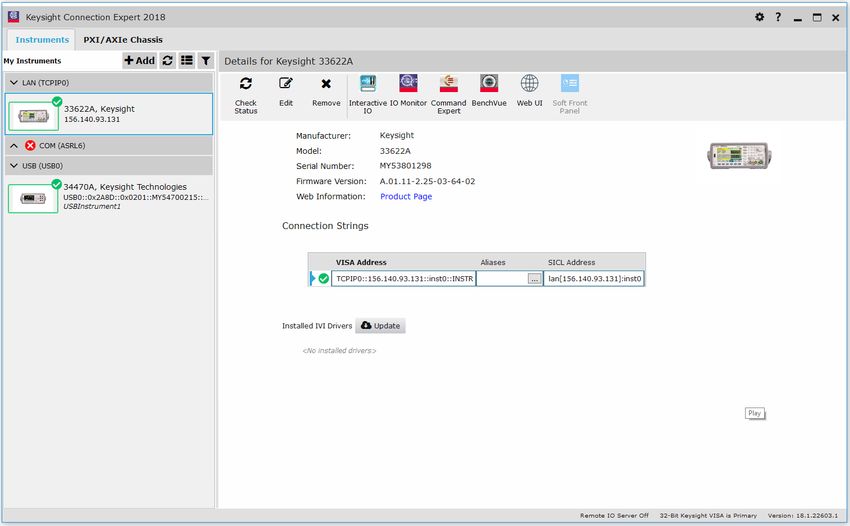Viewport: 850px width, 526px height.
Task: Update installed IVI drivers
Action: (x=381, y=325)
